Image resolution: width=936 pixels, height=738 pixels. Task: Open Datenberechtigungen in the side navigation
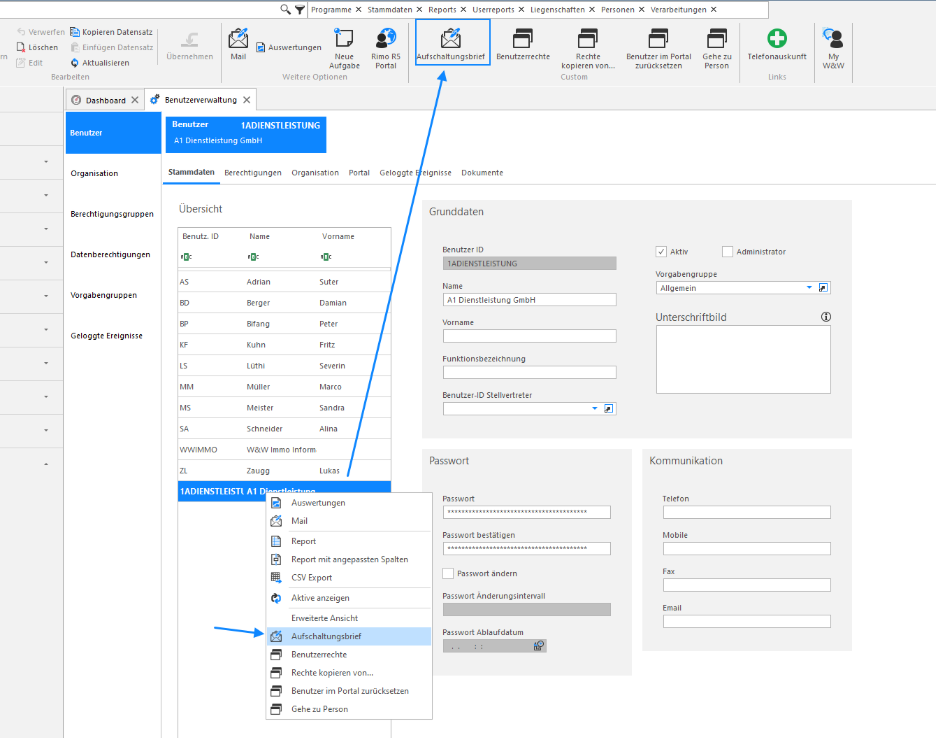pos(110,254)
